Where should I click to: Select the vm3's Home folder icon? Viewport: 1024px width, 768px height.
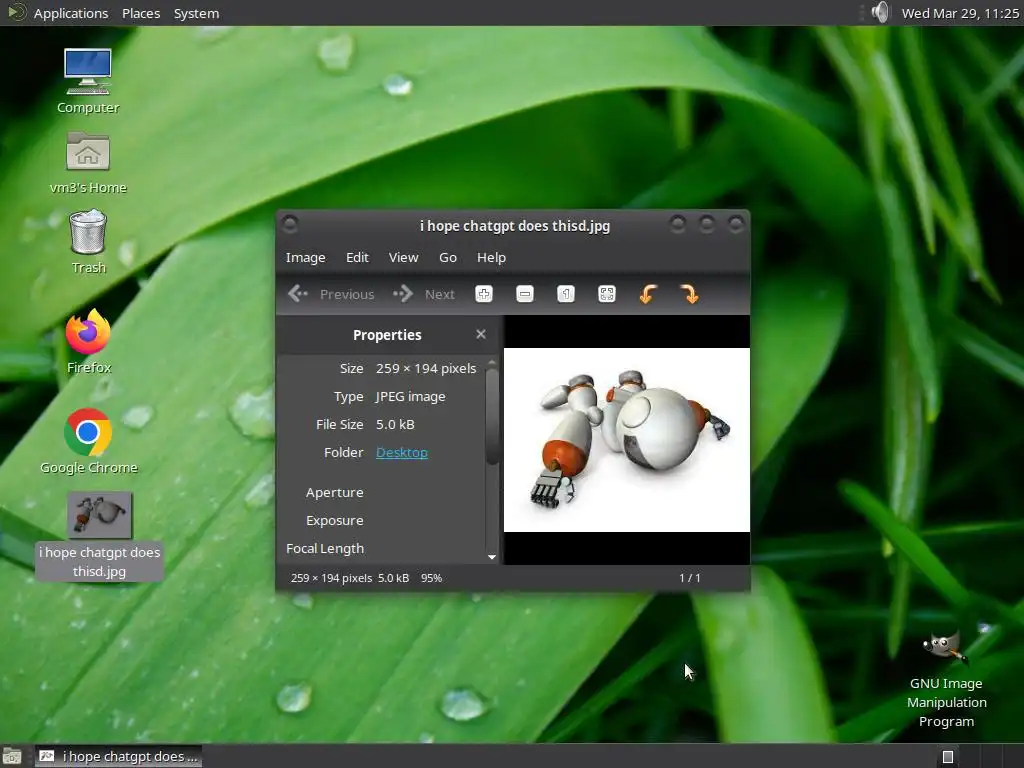[88, 163]
